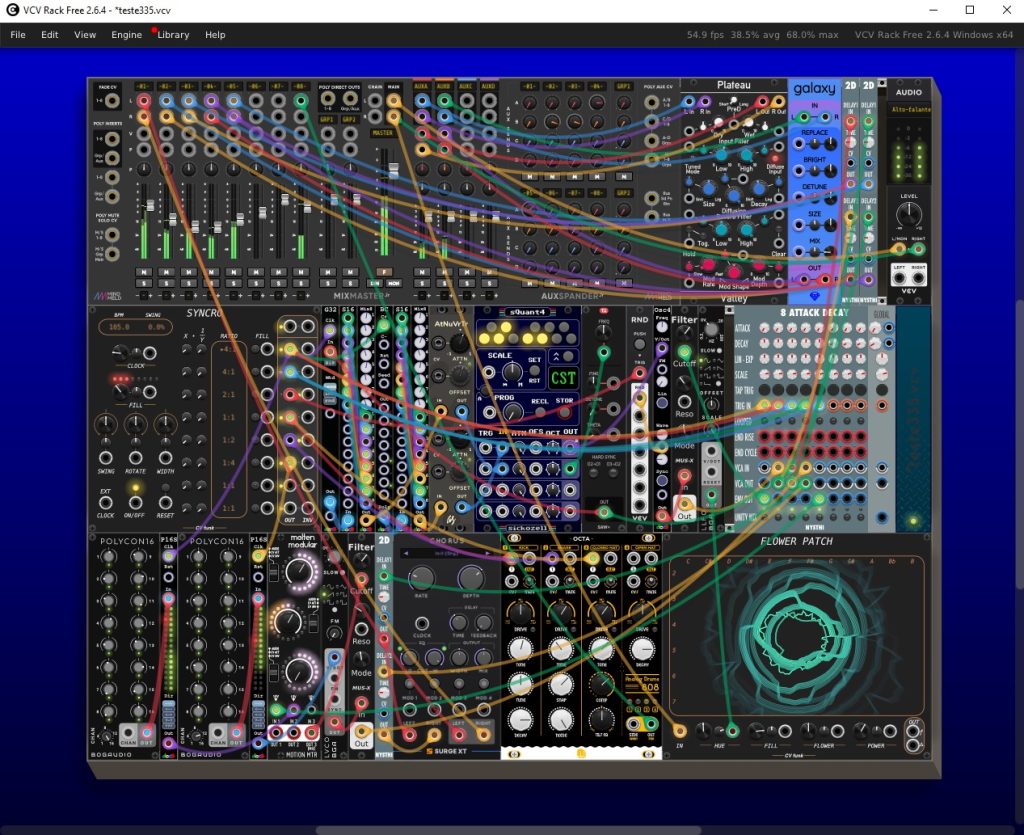
Task: Mute the AUXA return channel
Action: click(x=422, y=272)
